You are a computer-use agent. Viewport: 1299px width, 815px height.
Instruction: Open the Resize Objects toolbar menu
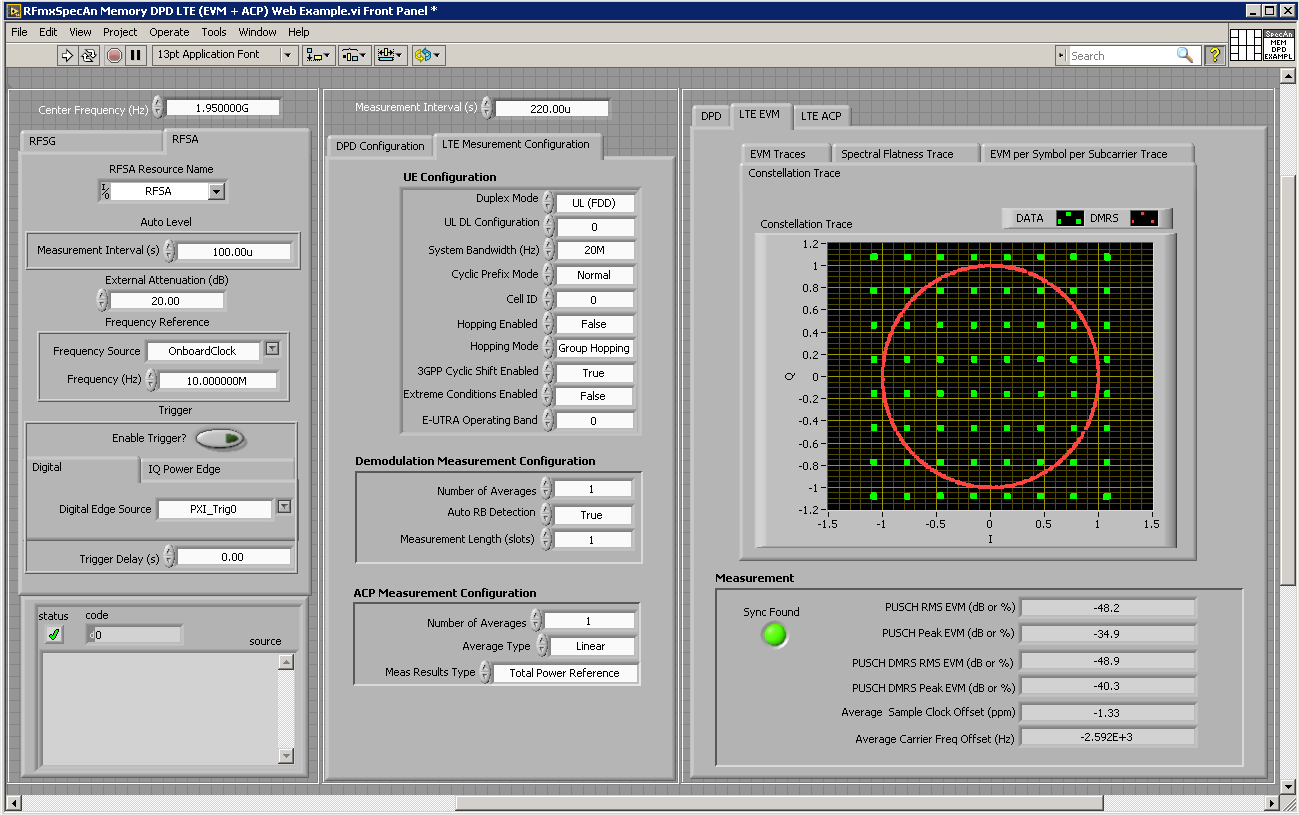tap(389, 55)
